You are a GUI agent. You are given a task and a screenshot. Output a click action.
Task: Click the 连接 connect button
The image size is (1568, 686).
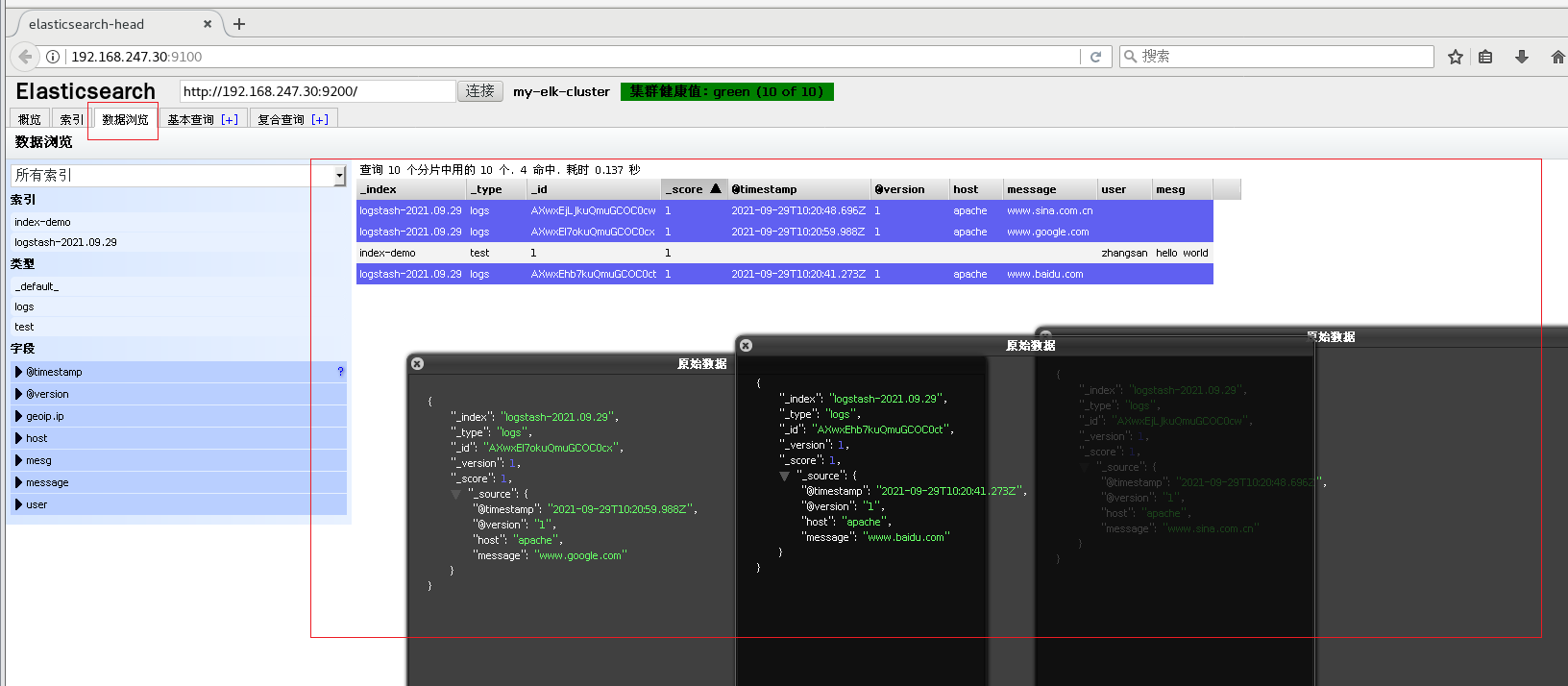pyautogui.click(x=480, y=91)
